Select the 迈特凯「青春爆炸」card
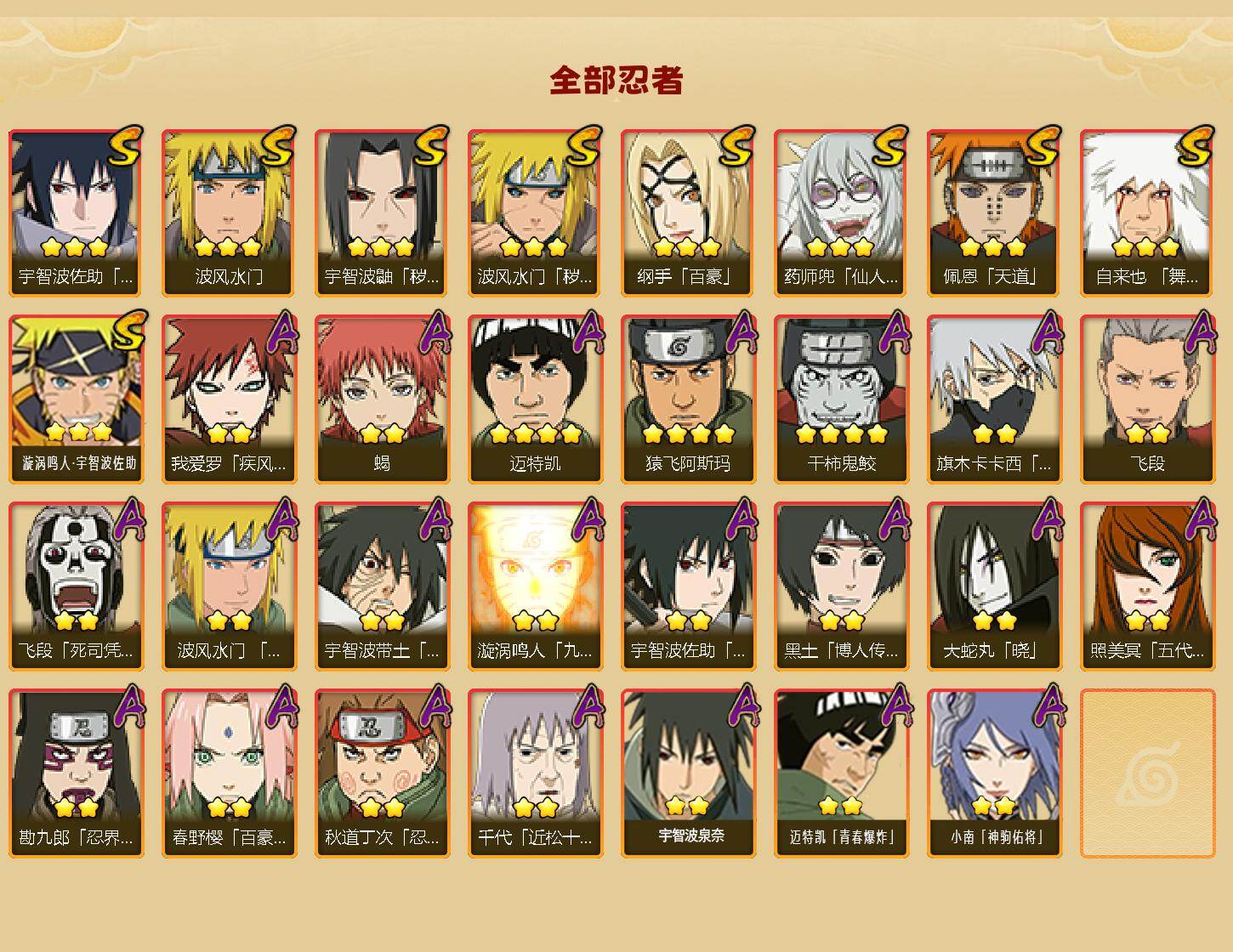1233x952 pixels. pyautogui.click(x=841, y=773)
